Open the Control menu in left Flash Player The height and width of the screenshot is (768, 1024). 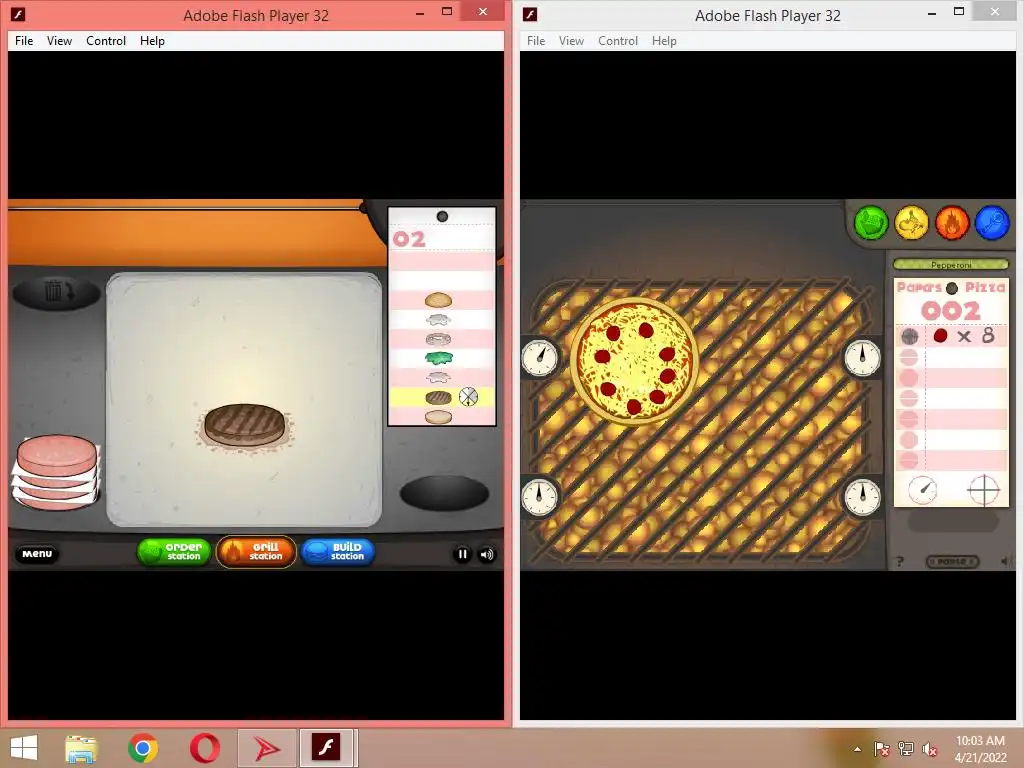click(x=106, y=40)
